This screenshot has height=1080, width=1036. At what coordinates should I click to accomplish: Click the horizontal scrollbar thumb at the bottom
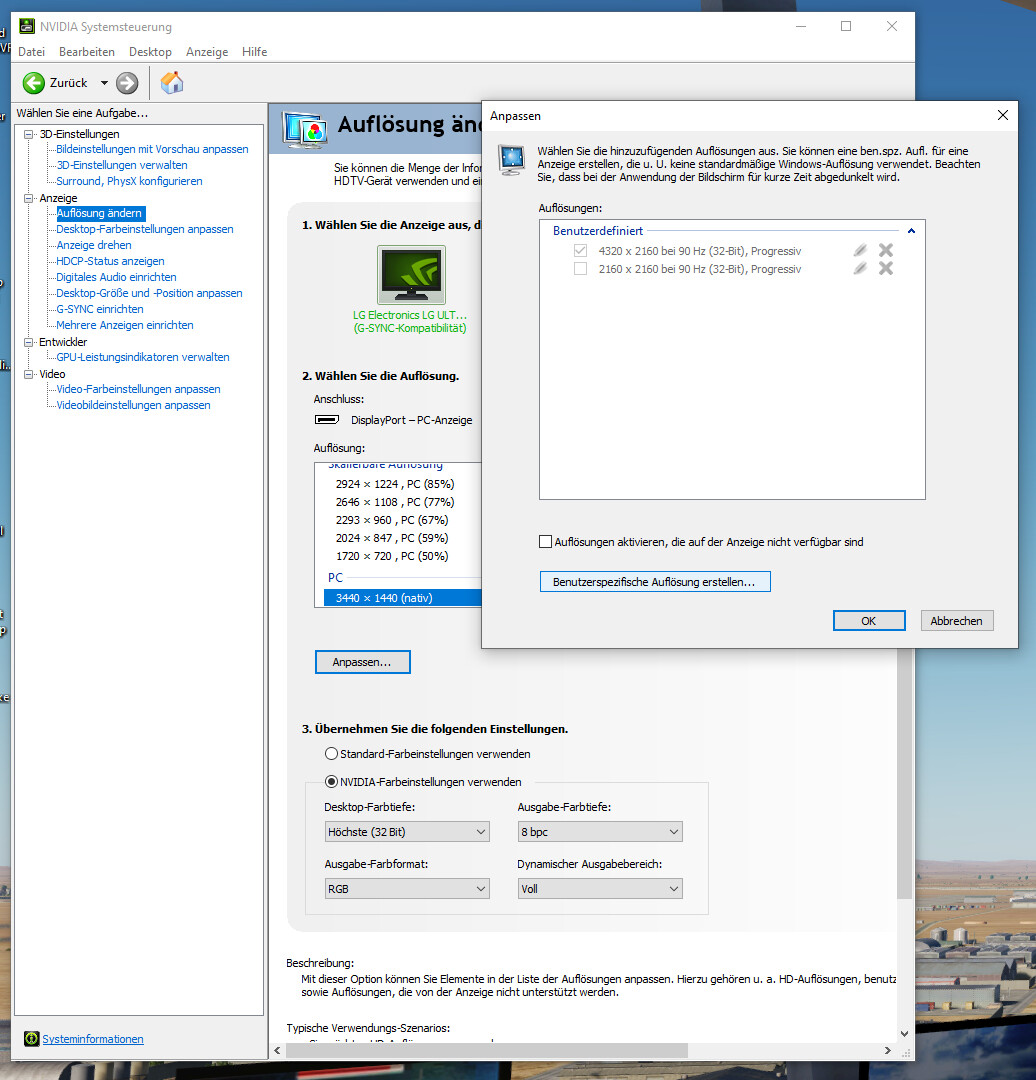point(487,1050)
